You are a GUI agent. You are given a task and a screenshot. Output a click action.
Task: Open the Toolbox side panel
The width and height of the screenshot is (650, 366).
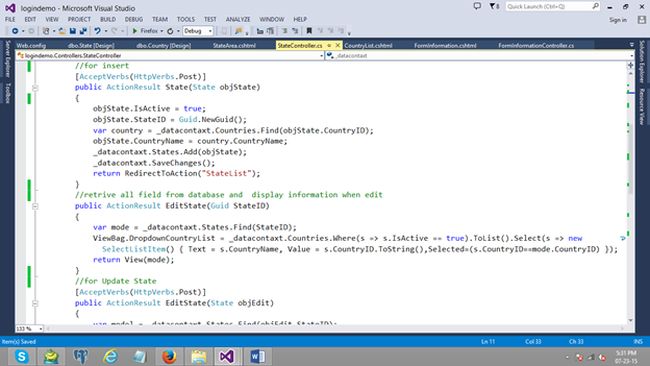7,92
